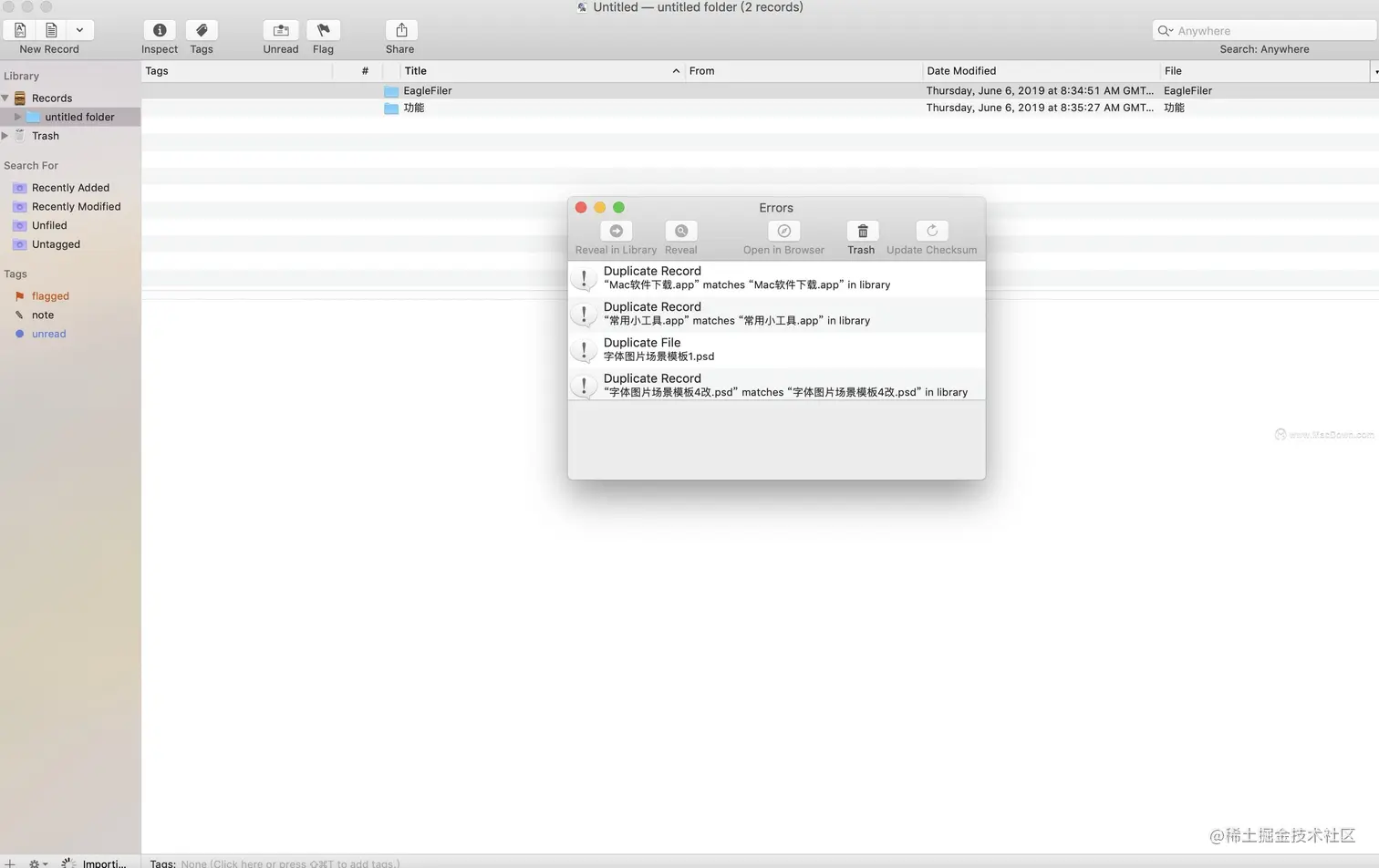Screen dimensions: 1379x868
Task: Open the Recently Added smart folder
Action: point(70,188)
